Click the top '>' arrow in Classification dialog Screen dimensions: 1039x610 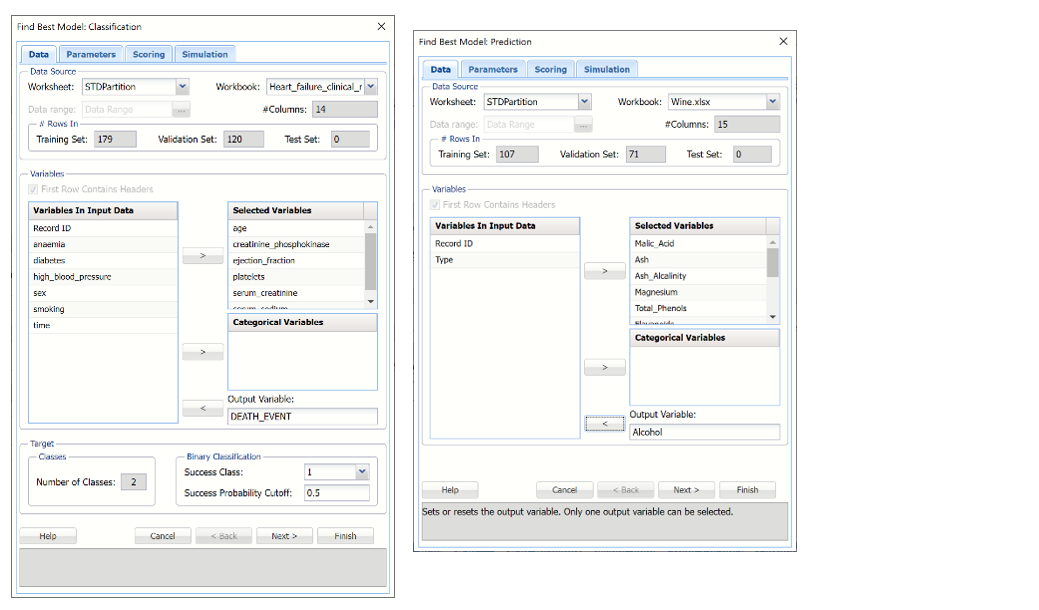(x=203, y=256)
